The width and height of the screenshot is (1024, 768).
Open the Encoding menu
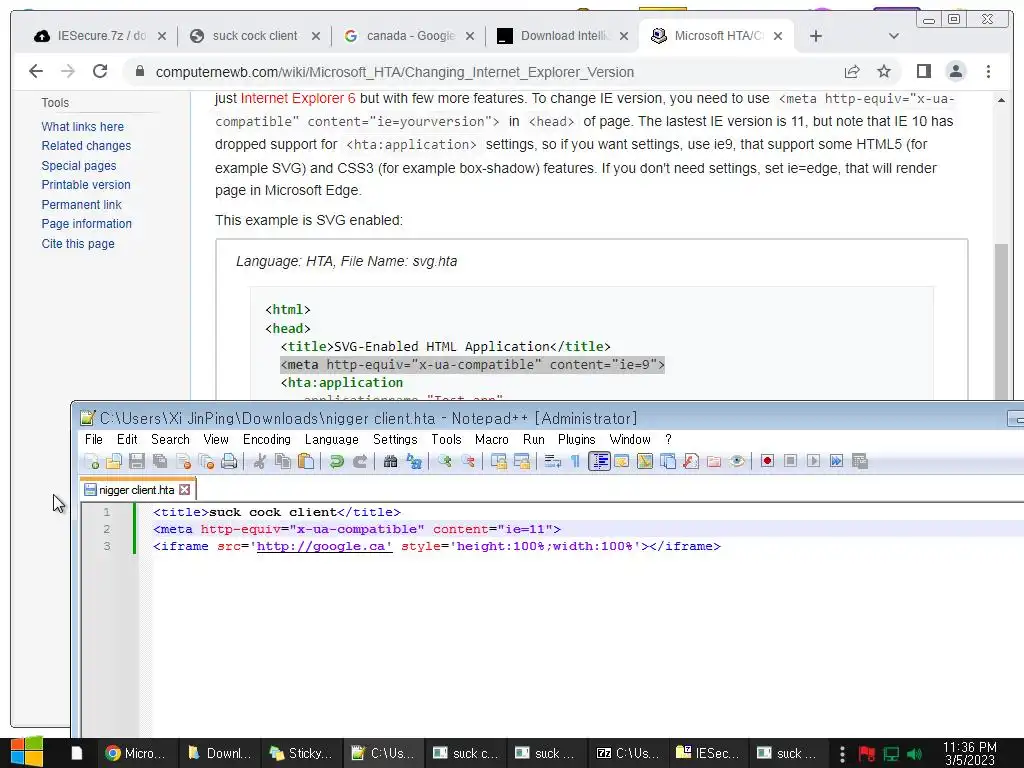[x=266, y=440]
